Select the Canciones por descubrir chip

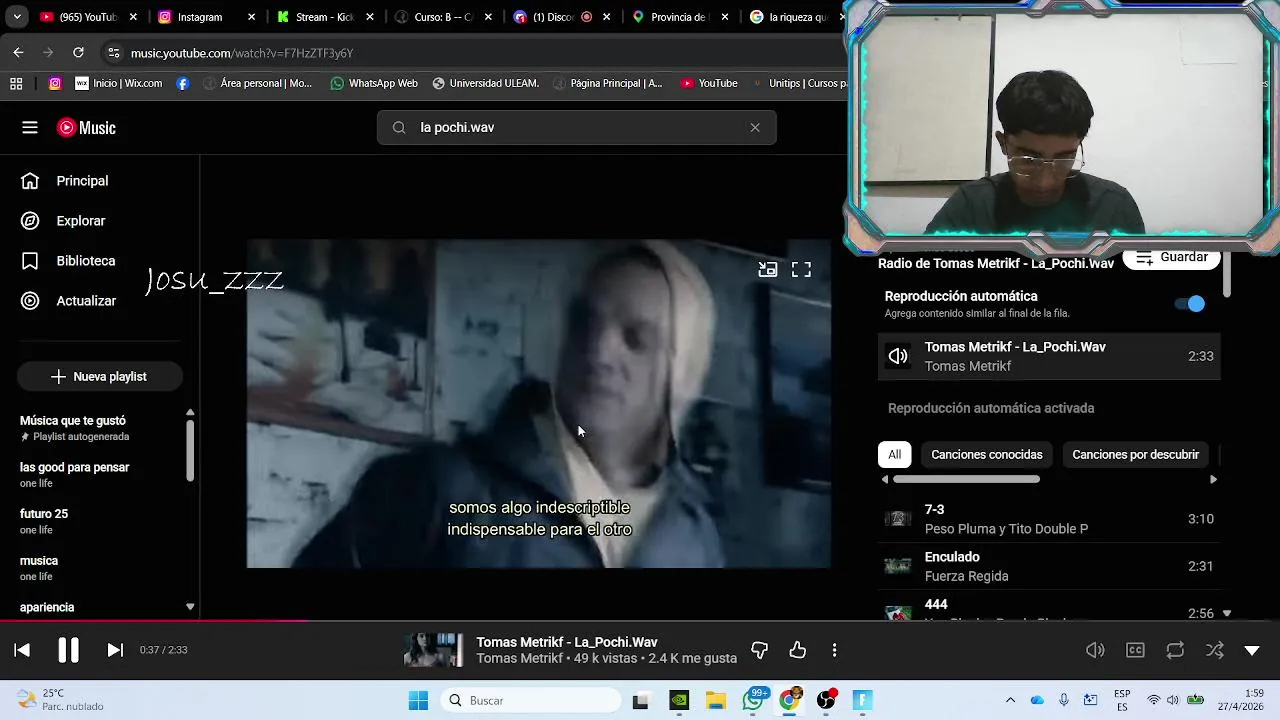point(1135,454)
